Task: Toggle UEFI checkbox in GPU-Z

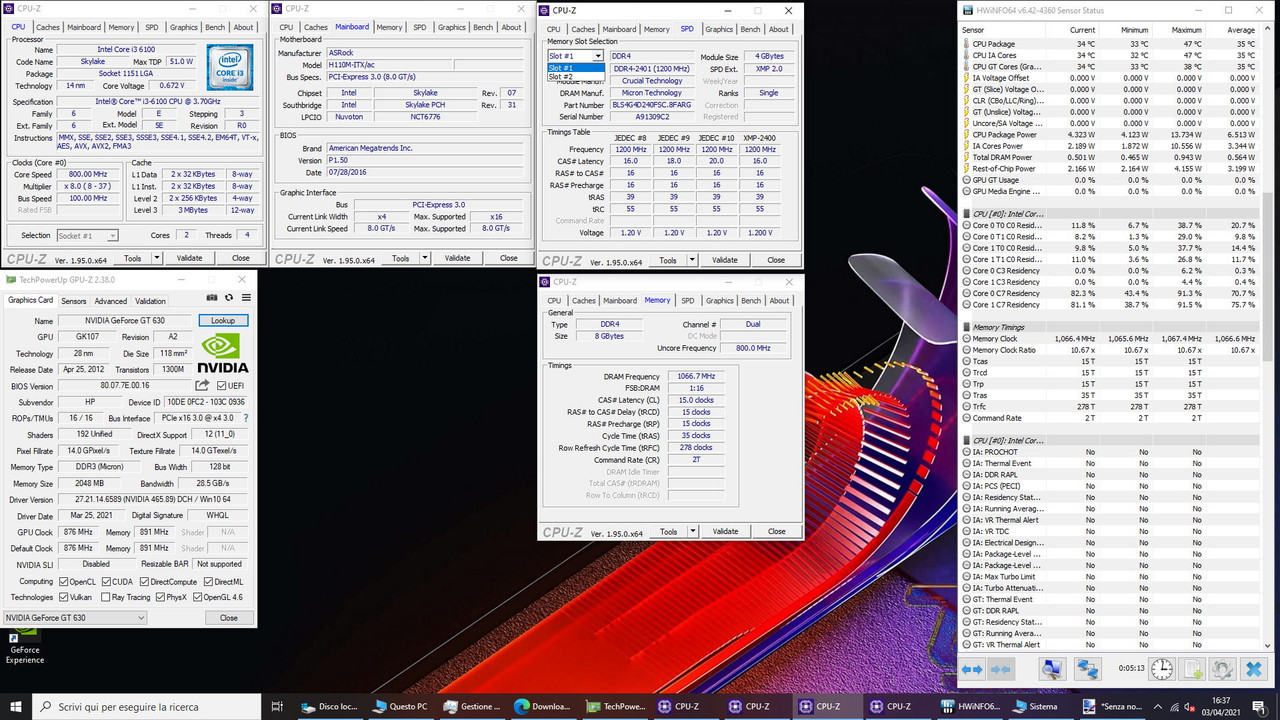Action: coord(222,386)
